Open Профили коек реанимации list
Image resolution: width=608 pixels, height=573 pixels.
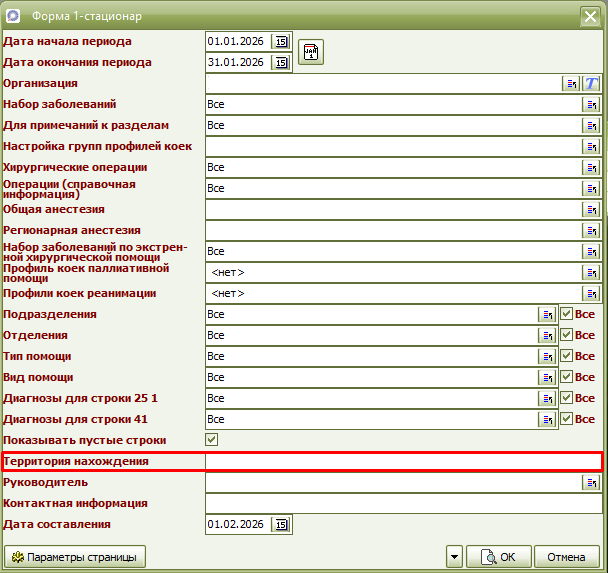[591, 294]
